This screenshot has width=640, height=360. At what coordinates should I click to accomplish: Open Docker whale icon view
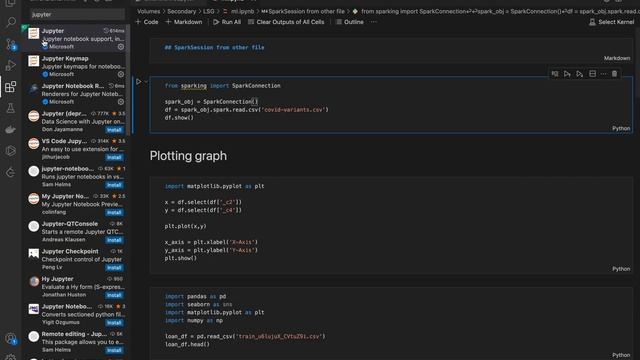click(x=11, y=130)
